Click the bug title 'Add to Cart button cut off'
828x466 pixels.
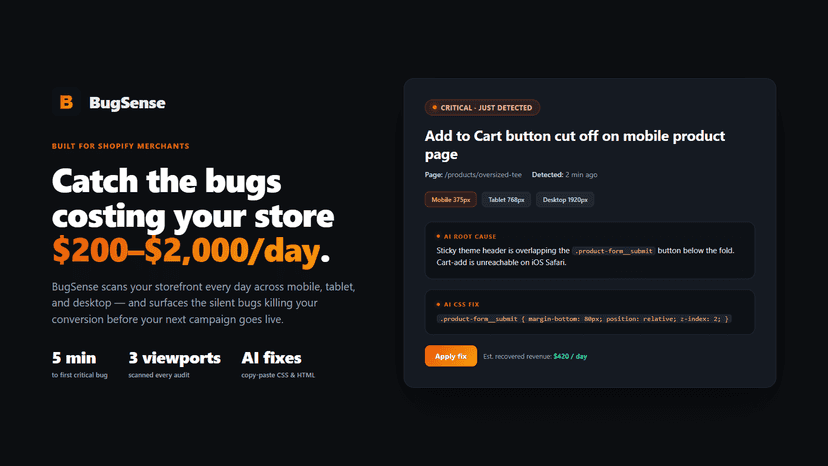click(x=575, y=145)
